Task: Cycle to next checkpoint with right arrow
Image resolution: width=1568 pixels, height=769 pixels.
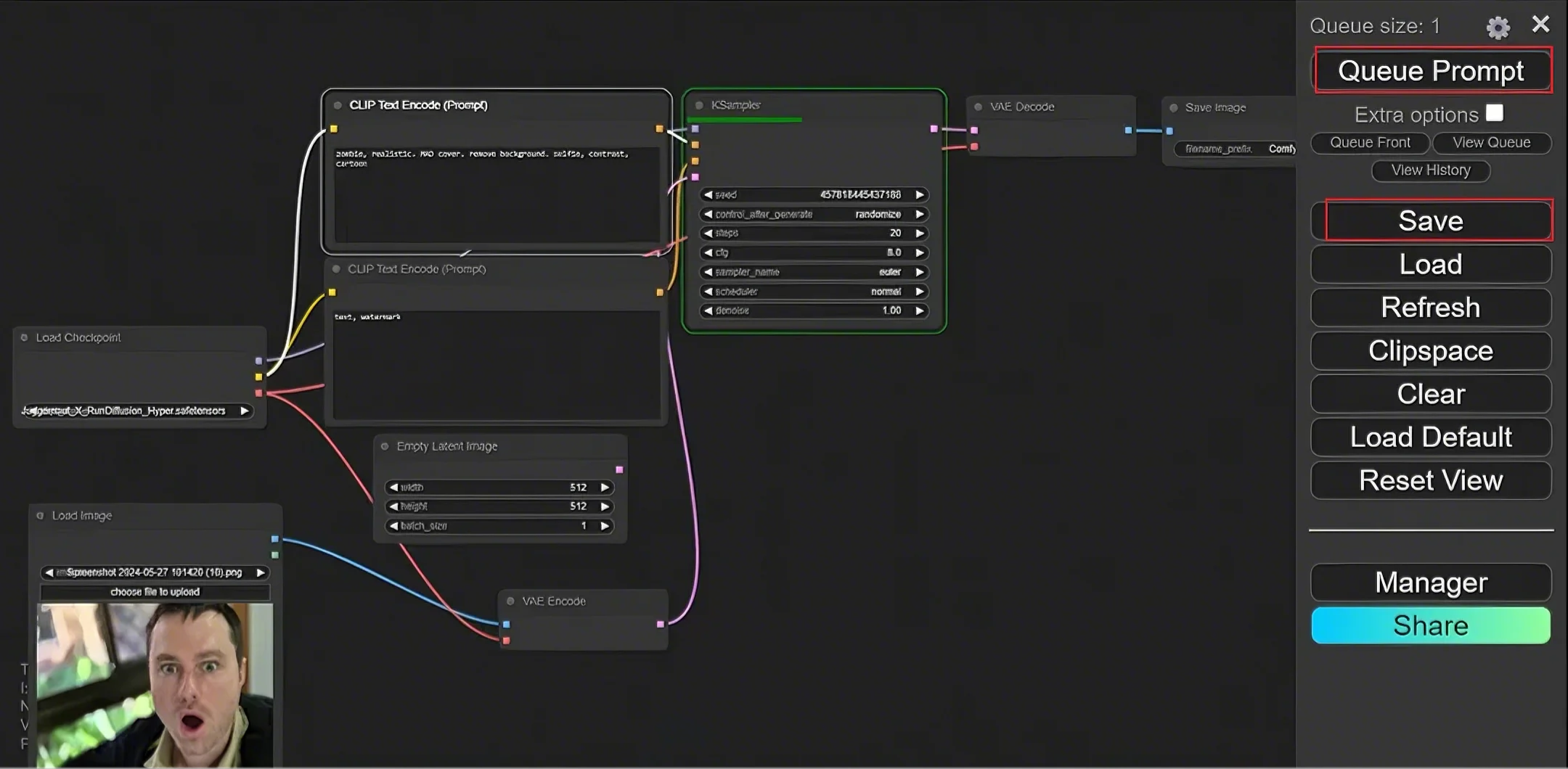Action: pyautogui.click(x=245, y=411)
